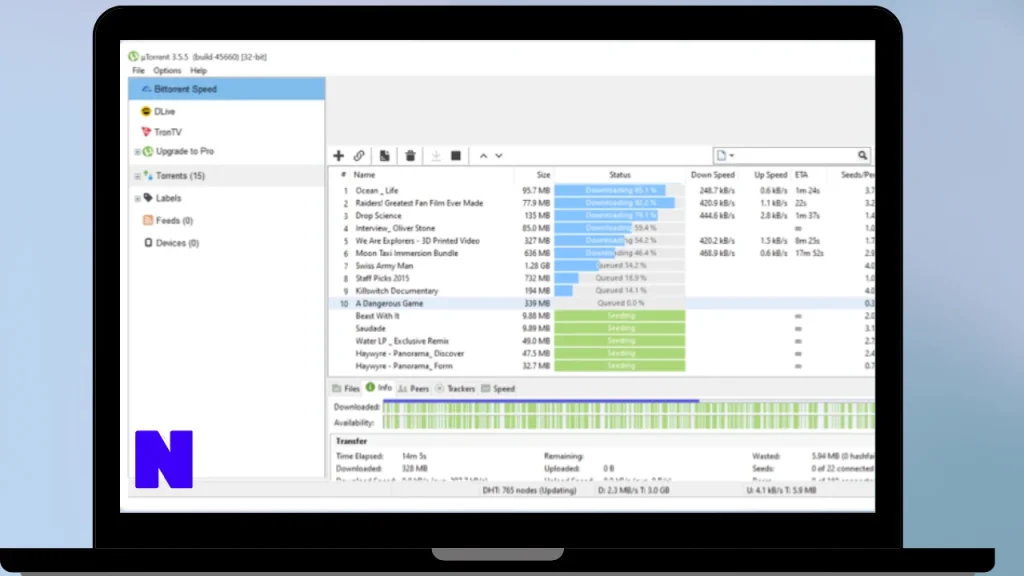Select Haywyre - Panorama_ Discover torrent

[x=409, y=353]
